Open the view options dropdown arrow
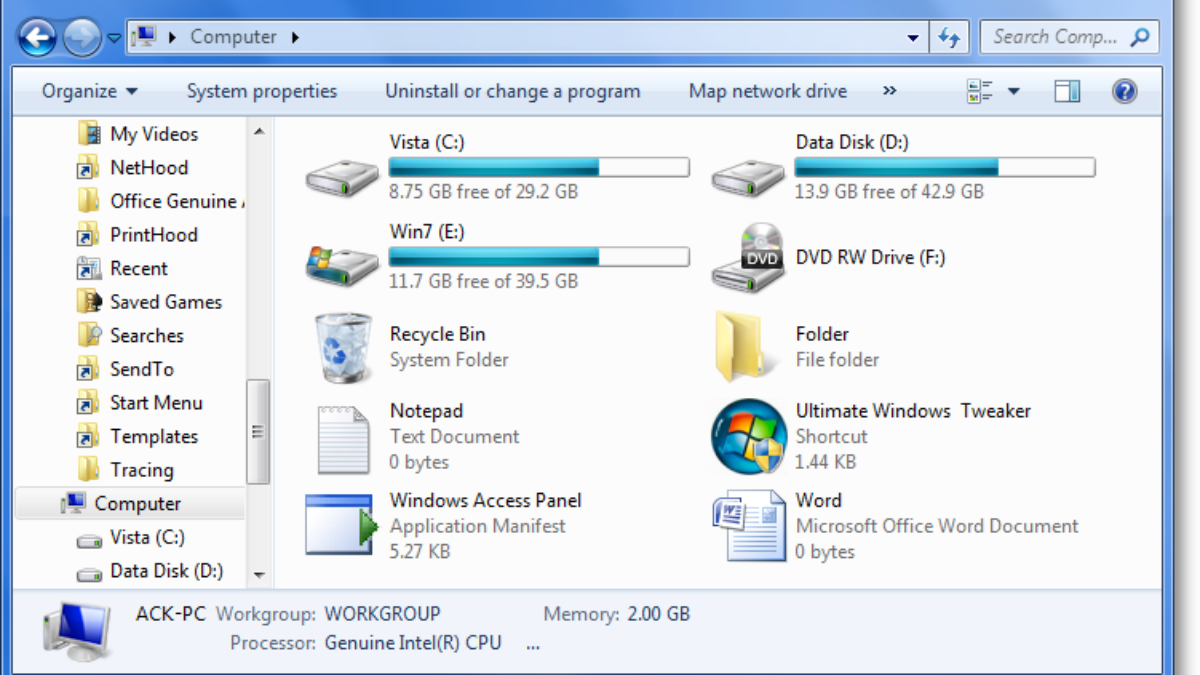The image size is (1200, 675). click(1013, 91)
